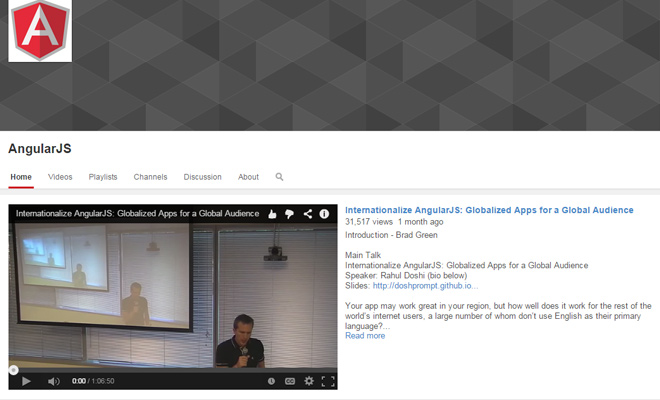View the About tab
The height and width of the screenshot is (400, 660).
tap(248, 177)
